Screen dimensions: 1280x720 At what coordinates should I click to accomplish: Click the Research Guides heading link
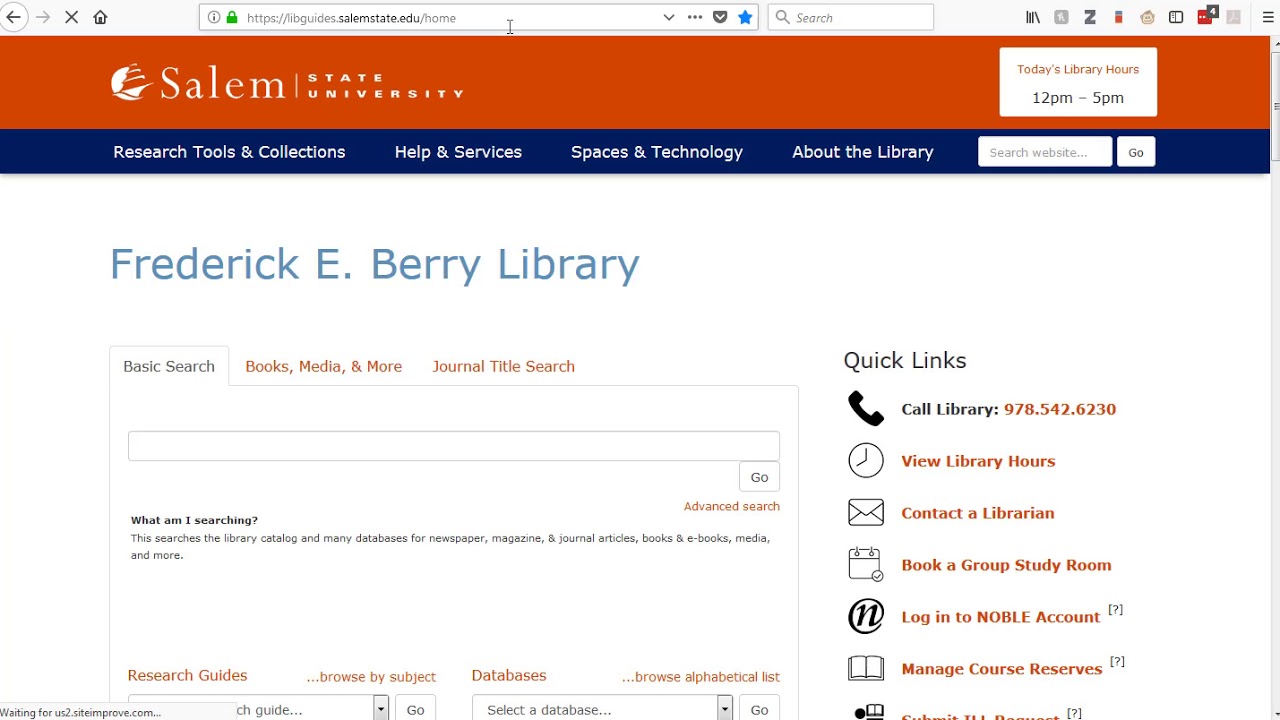click(x=187, y=675)
